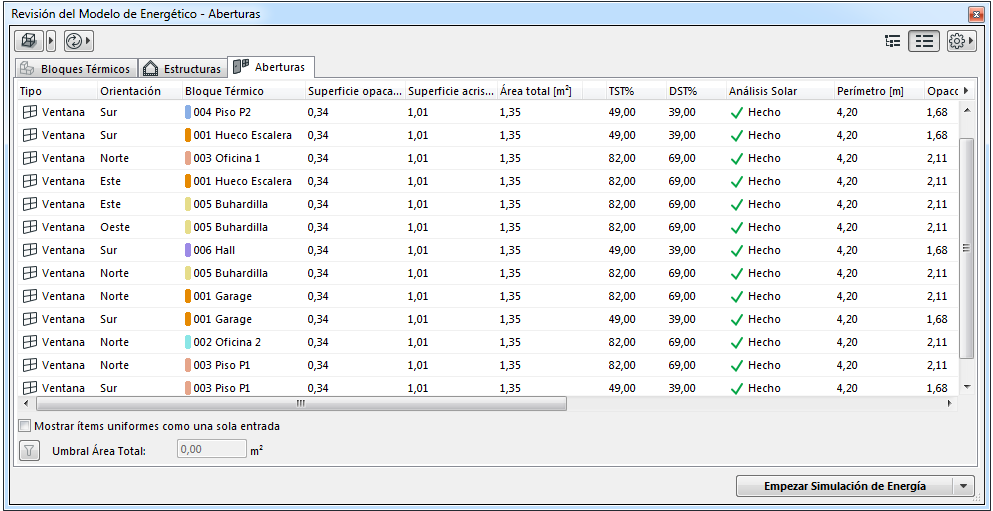
Task: Open dropdown beside Empezar Simulación button
Action: coord(963,486)
